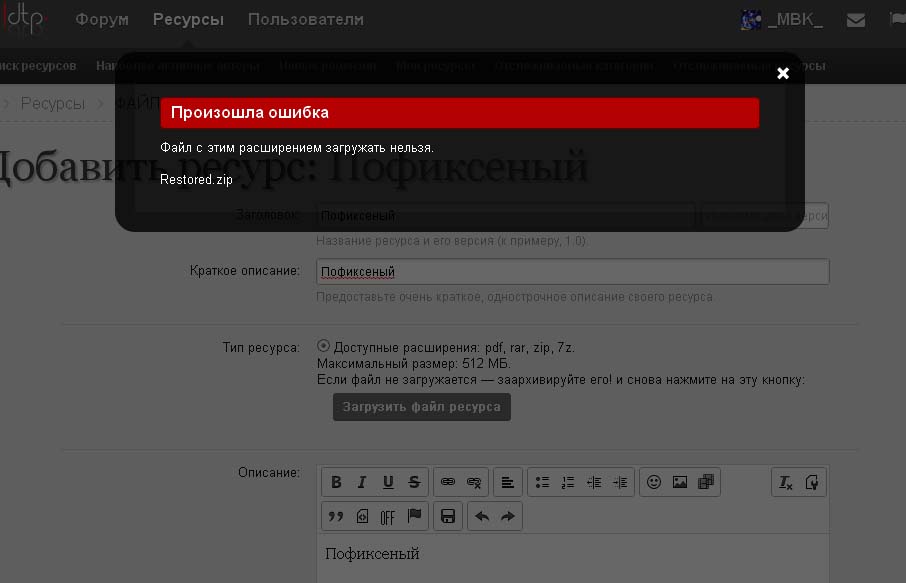The height and width of the screenshot is (583, 906).
Task: Click the Restored.zip file name text
Action: coord(196,180)
